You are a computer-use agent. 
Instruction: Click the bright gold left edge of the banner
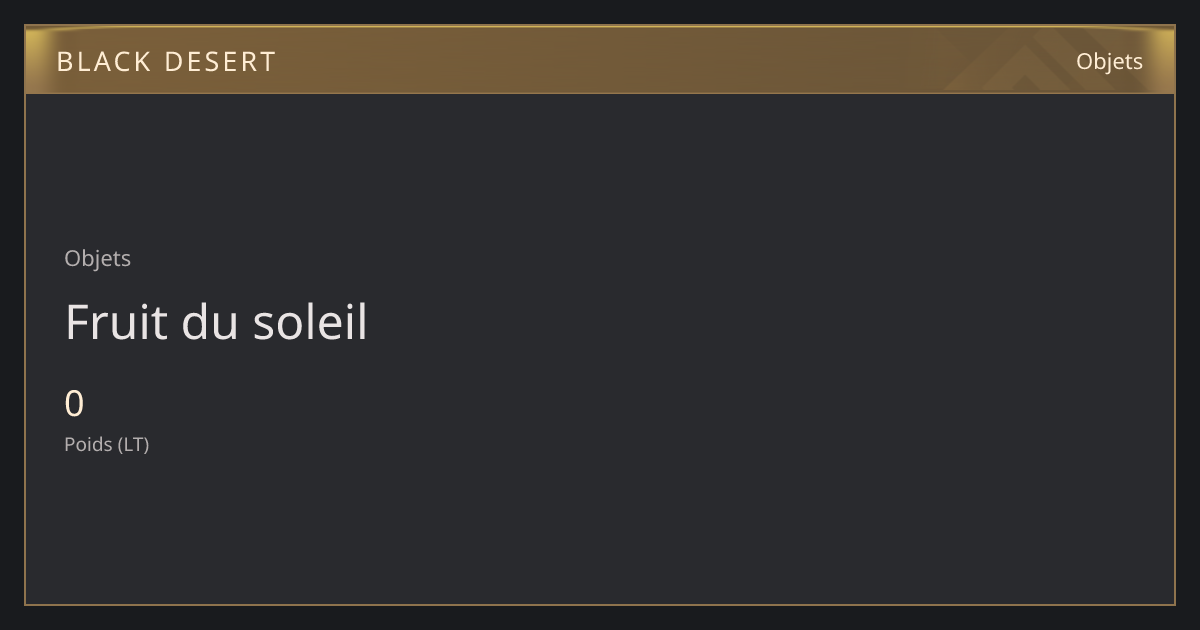pyautogui.click(x=34, y=61)
